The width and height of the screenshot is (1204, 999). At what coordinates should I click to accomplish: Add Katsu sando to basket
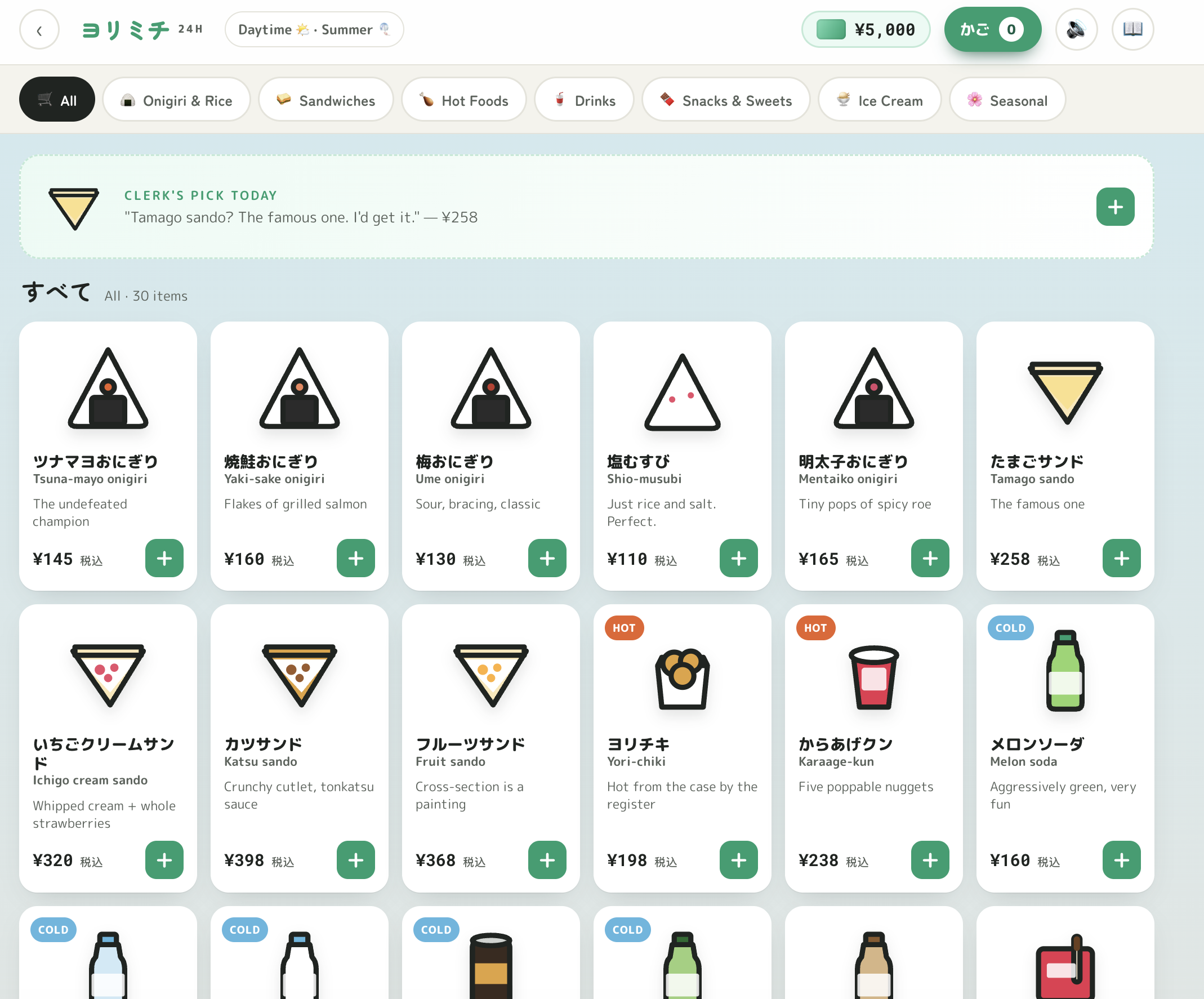[x=355, y=860]
